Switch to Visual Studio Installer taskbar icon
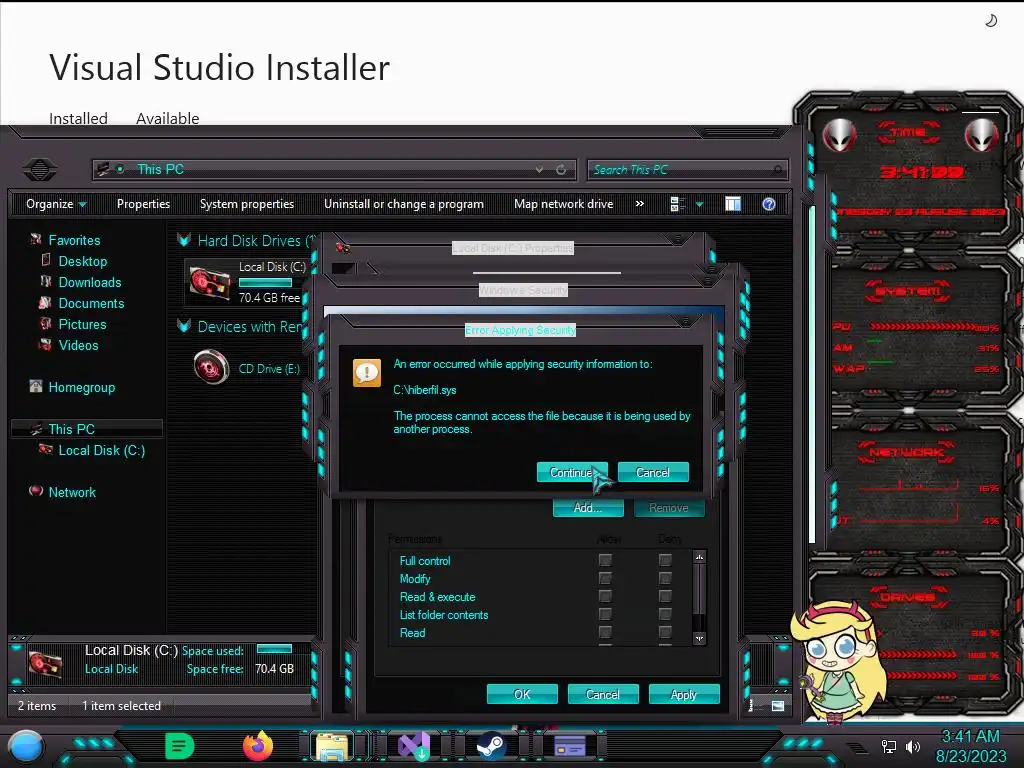 (x=413, y=746)
